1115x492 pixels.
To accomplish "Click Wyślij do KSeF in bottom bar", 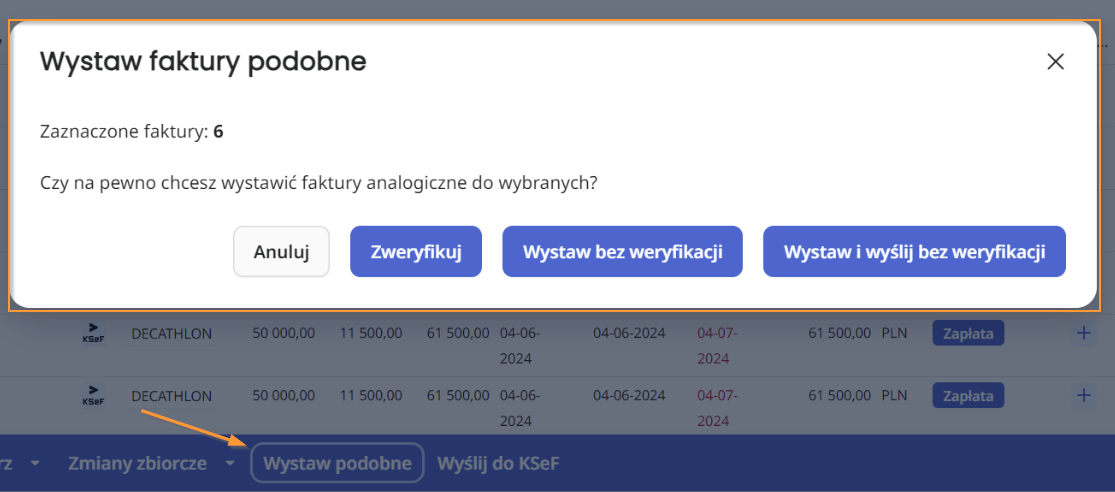I will click(498, 464).
